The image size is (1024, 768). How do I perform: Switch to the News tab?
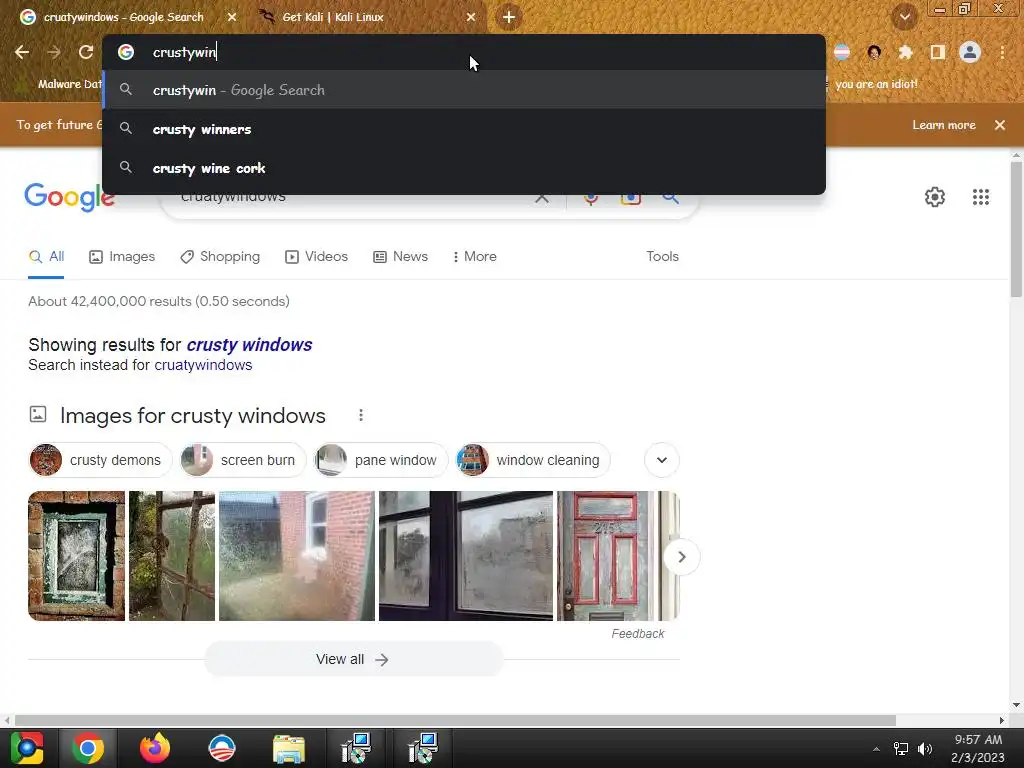click(400, 257)
